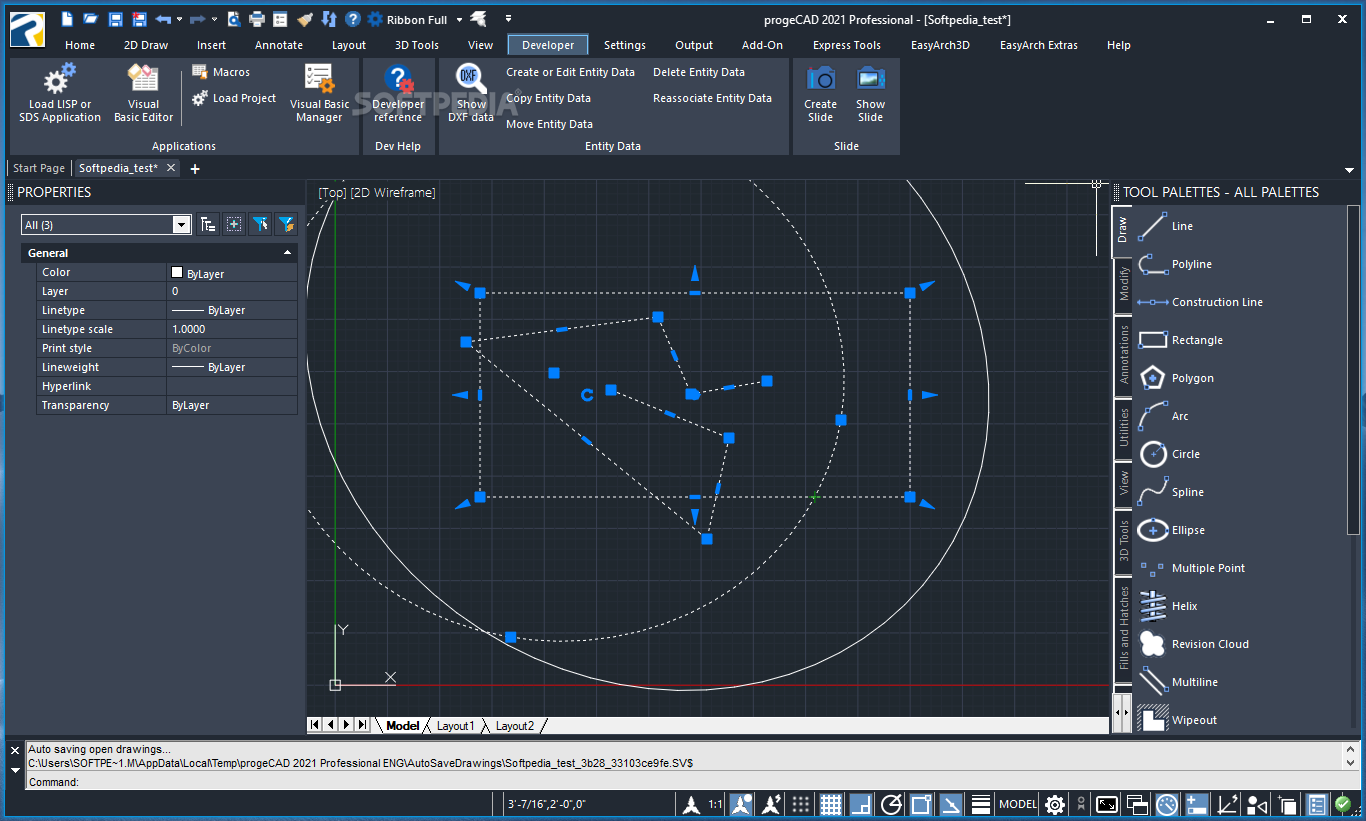
Task: Click the Show DXF data icon
Action: point(471,78)
